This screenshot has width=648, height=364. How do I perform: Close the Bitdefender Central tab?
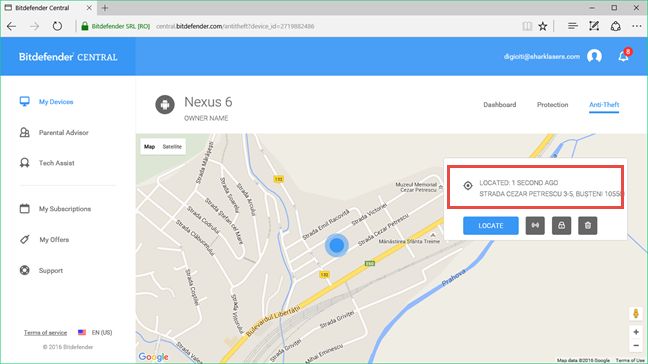point(89,8)
